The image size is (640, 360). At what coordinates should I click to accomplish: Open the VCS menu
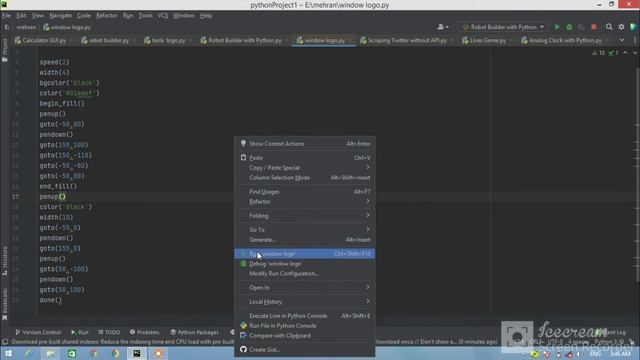(163, 16)
